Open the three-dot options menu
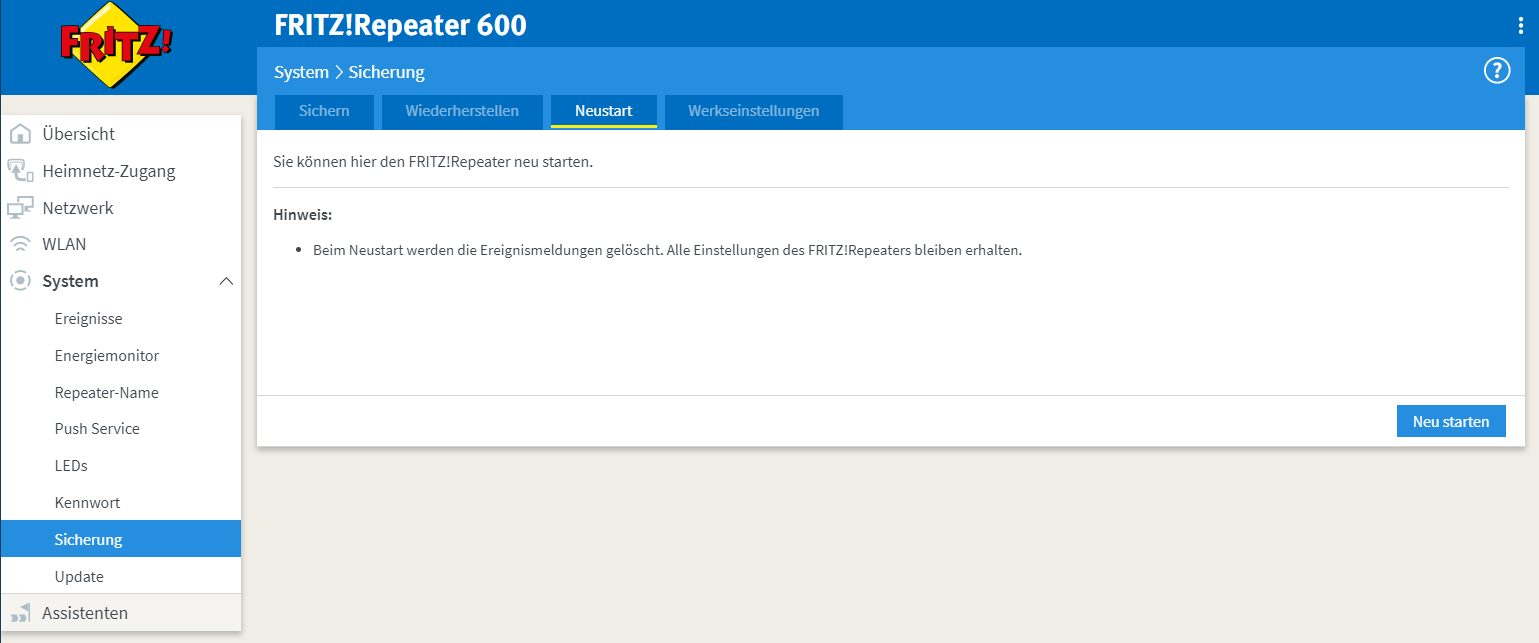1539x643 pixels. (x=1520, y=26)
